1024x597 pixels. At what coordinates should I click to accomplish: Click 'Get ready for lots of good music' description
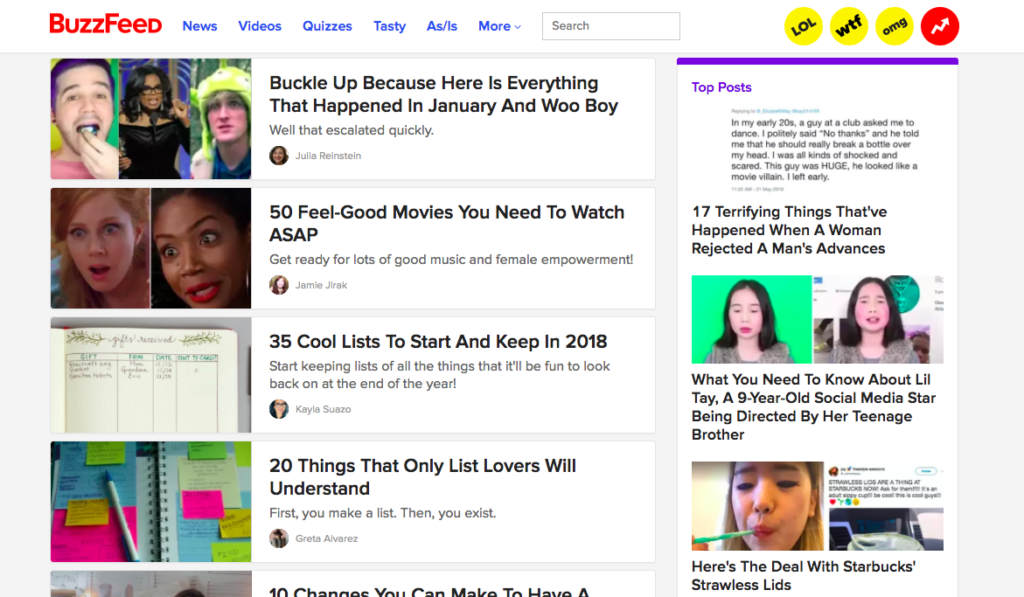pos(451,259)
